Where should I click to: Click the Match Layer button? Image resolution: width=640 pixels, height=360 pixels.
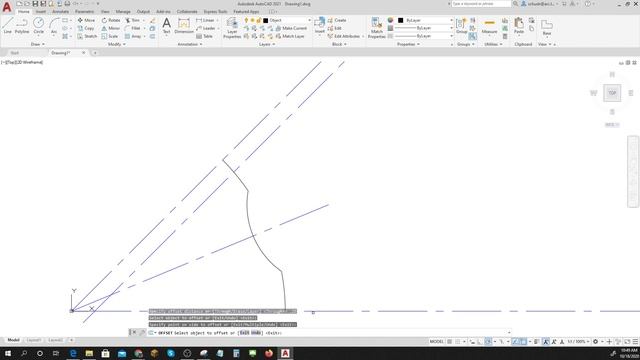[290, 36]
